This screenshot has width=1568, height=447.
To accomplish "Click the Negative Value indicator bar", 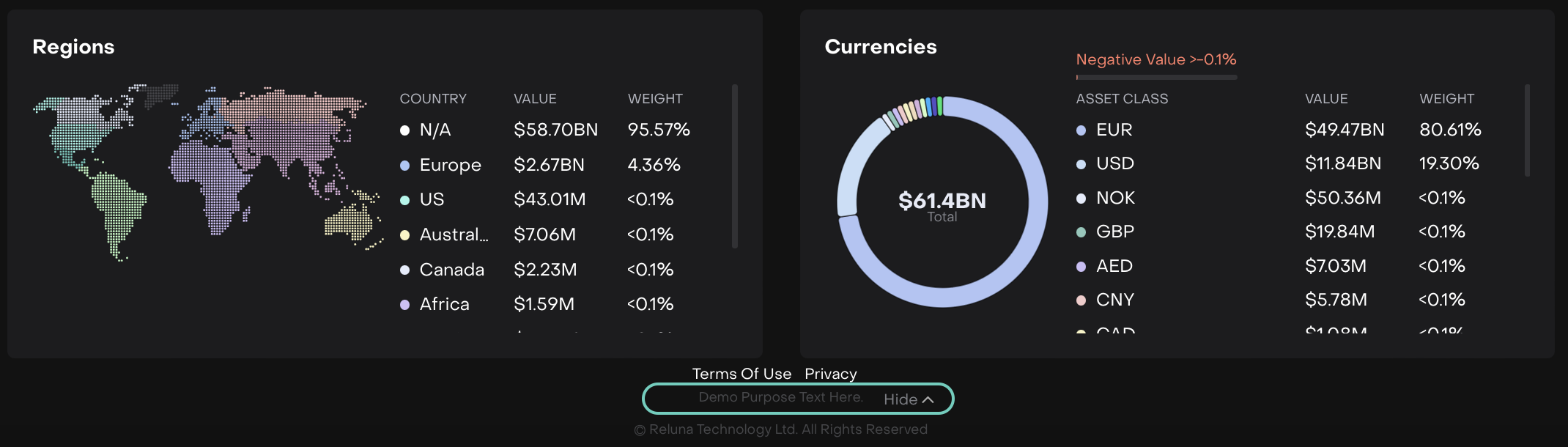I will [1156, 77].
